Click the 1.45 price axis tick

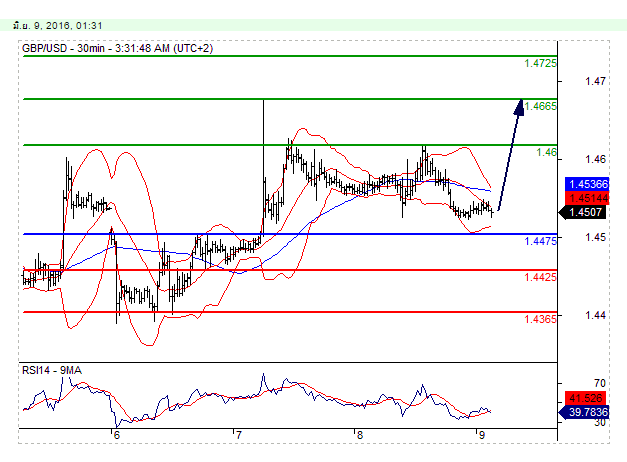point(595,237)
